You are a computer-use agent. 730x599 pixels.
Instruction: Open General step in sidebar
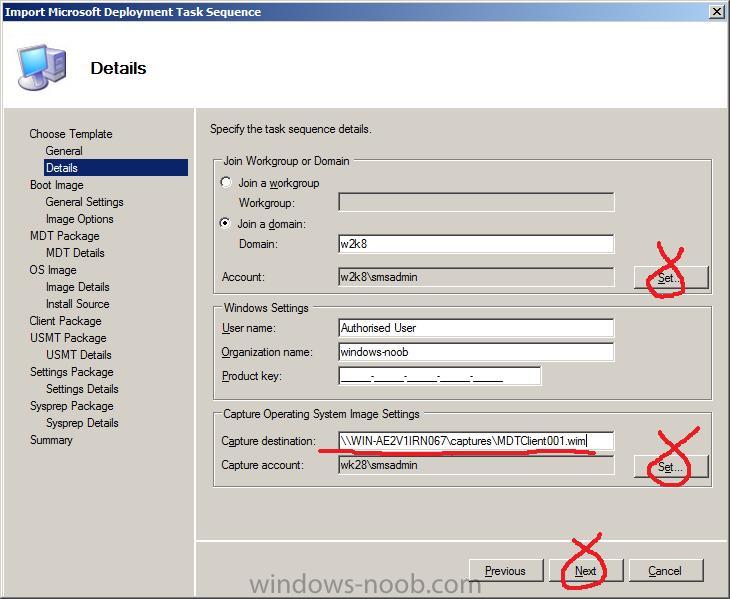tap(64, 151)
